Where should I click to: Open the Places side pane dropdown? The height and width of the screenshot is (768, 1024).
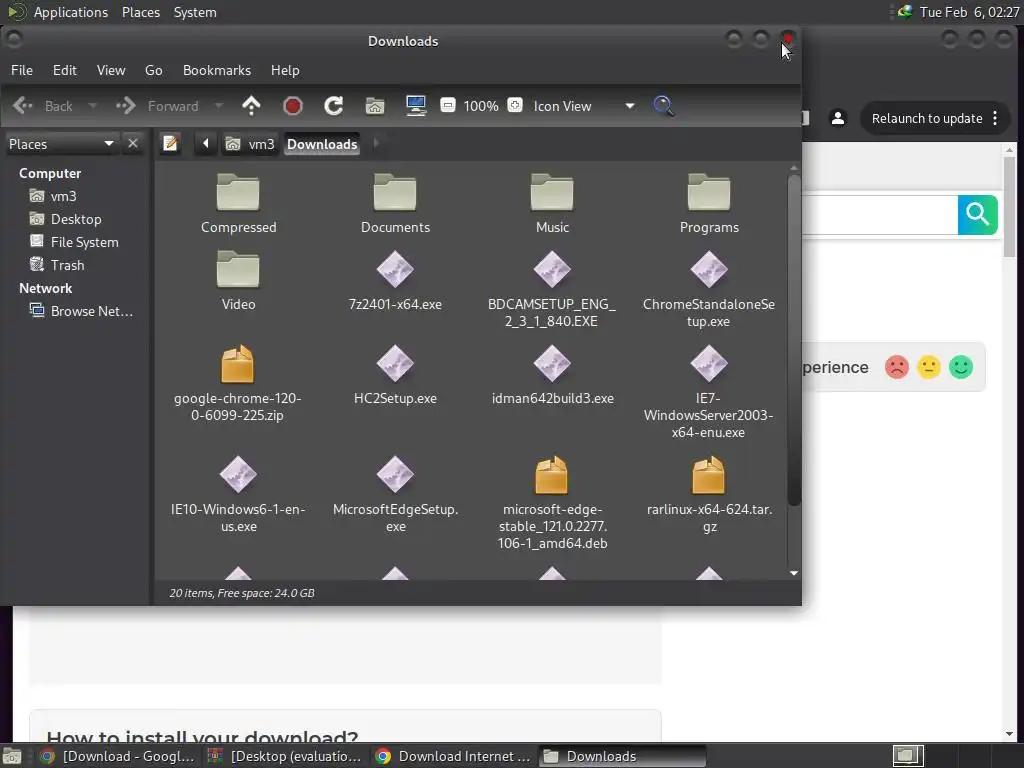(x=61, y=144)
